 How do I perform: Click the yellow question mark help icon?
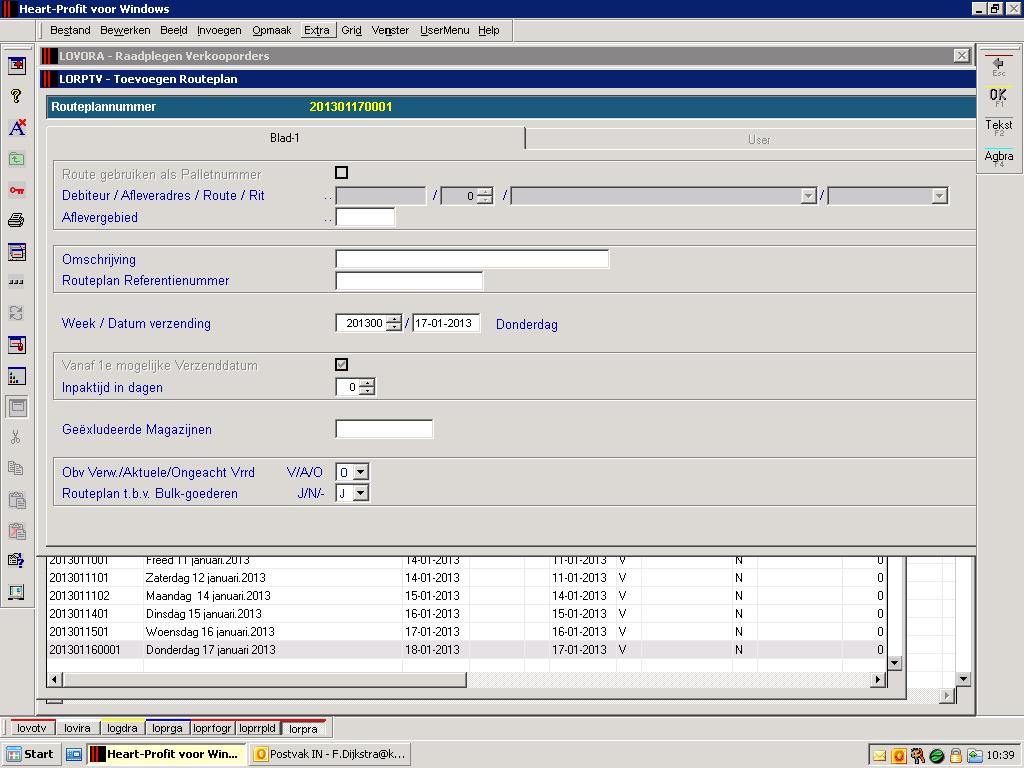(16, 96)
